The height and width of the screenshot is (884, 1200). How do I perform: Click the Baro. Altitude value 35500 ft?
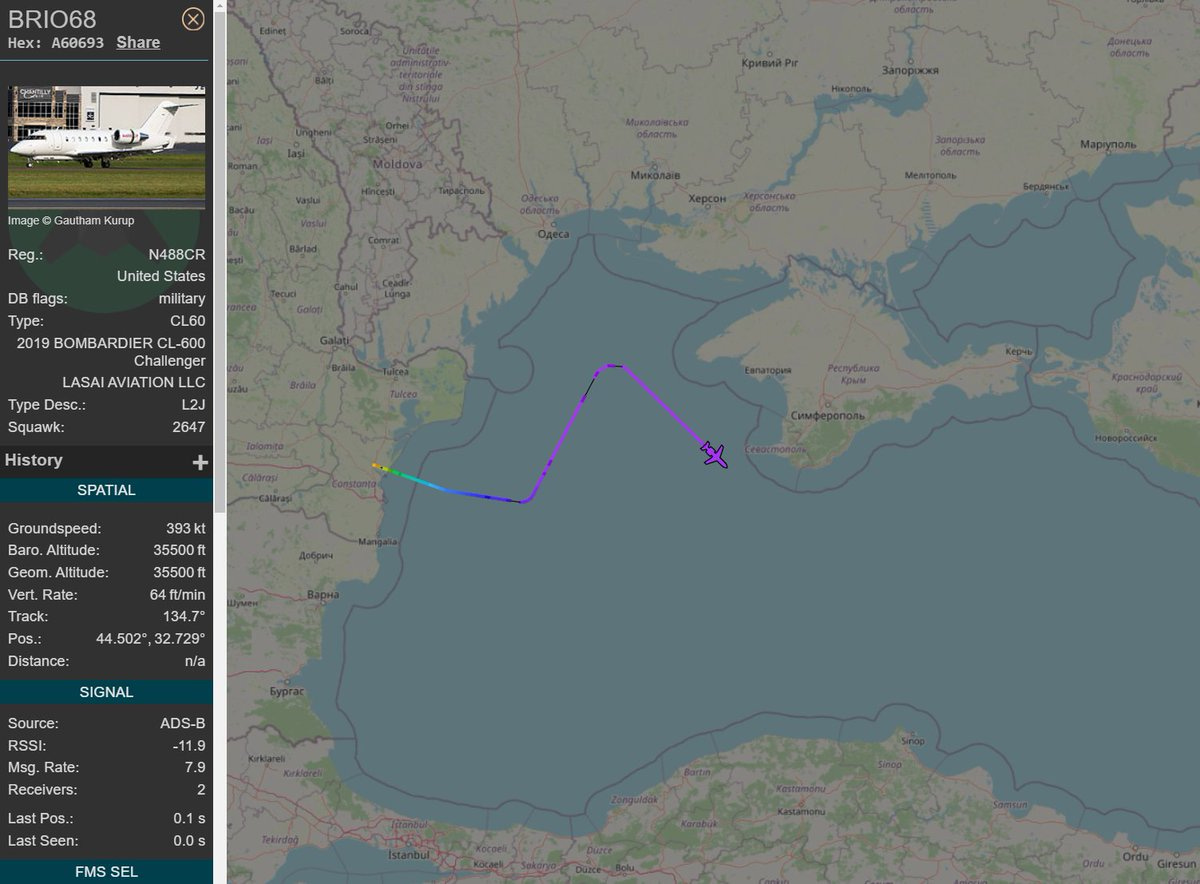tap(179, 550)
